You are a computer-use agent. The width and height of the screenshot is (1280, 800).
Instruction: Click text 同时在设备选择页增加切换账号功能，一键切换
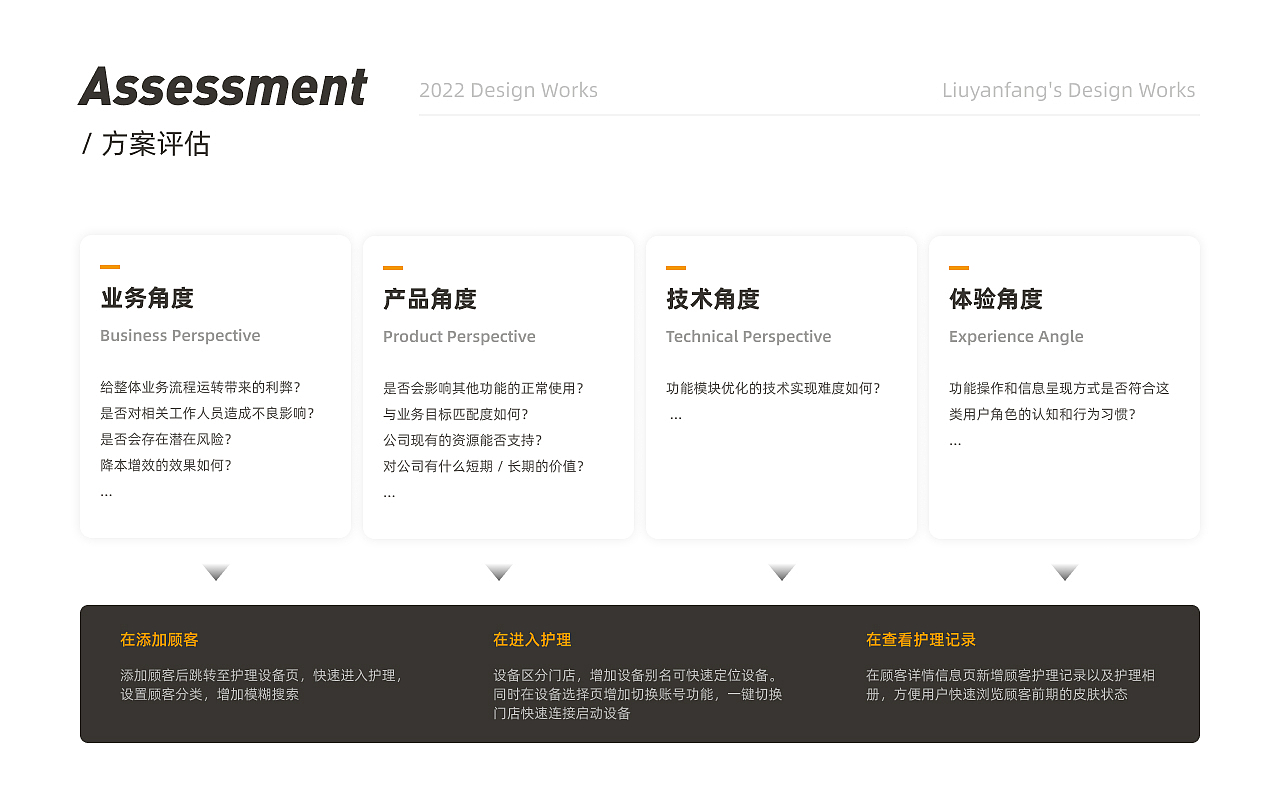pyautogui.click(x=638, y=694)
